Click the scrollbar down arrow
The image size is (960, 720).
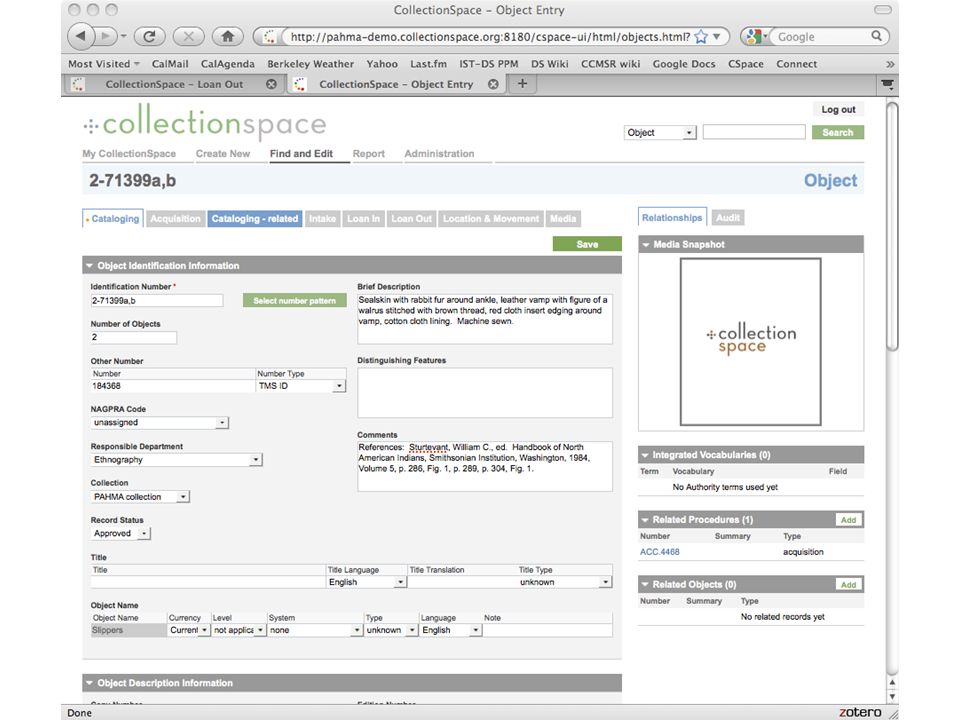tap(892, 696)
